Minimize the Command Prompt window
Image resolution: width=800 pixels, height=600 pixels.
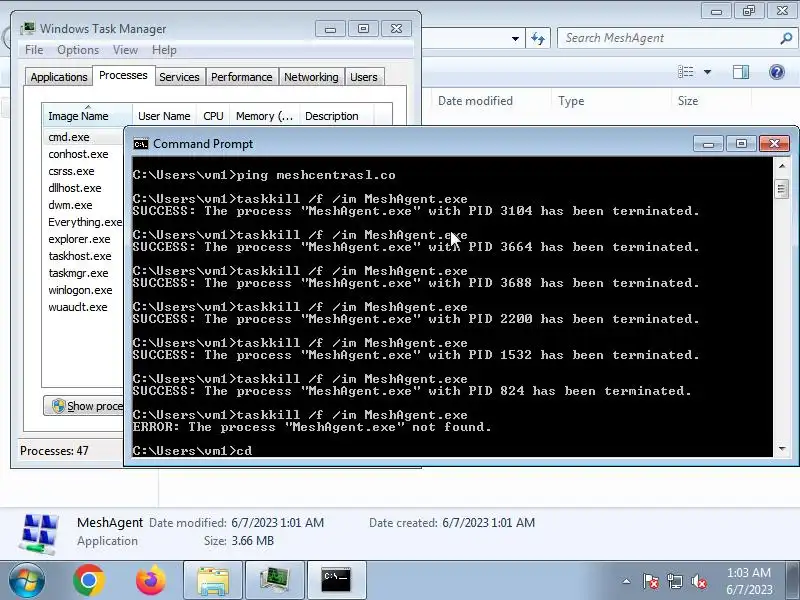[708, 144]
